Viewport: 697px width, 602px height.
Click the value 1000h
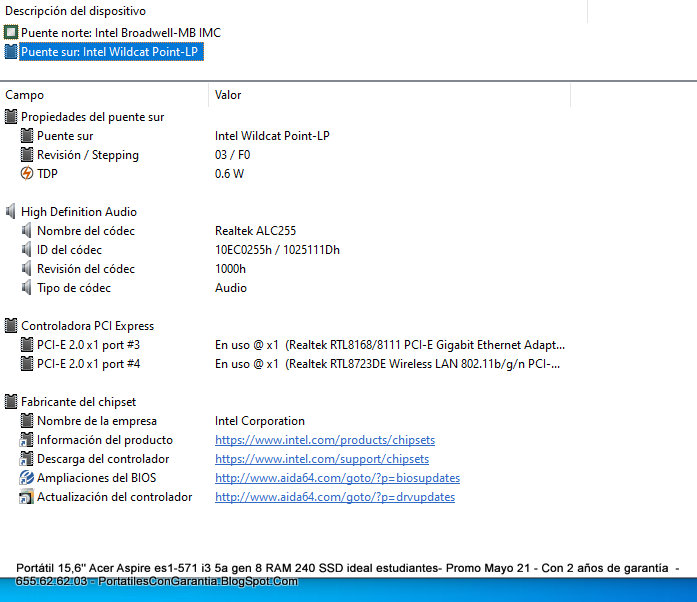230,269
